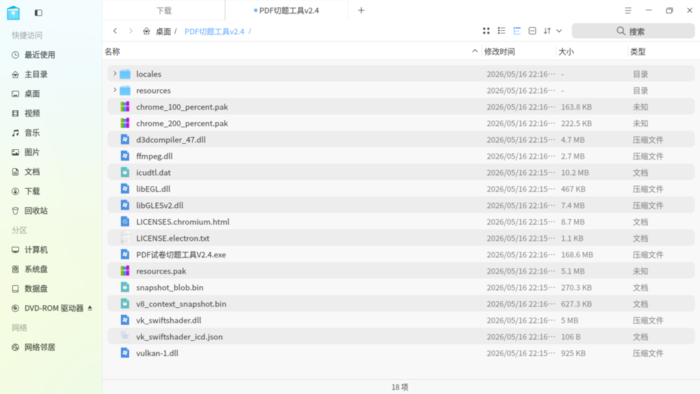Select snapshot_blob.bin file
The width and height of the screenshot is (700, 394).
401,287
